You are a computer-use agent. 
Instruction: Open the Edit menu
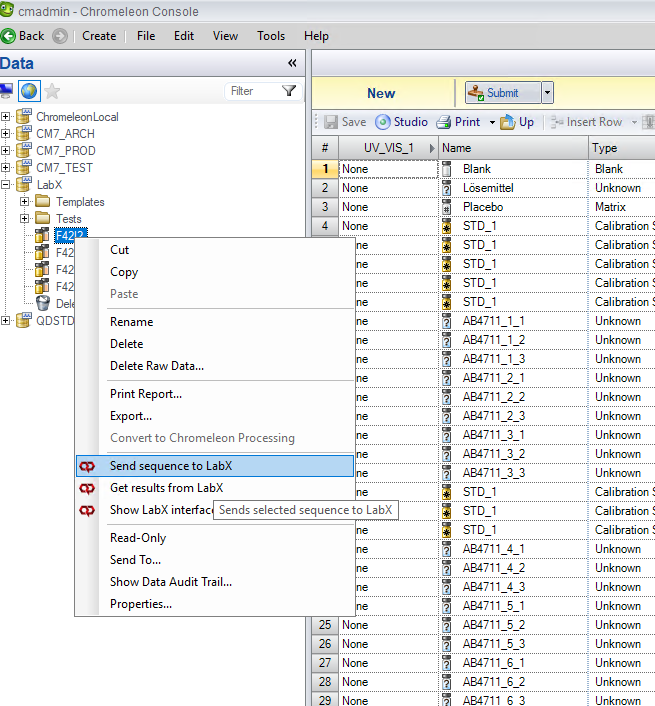coord(184,36)
